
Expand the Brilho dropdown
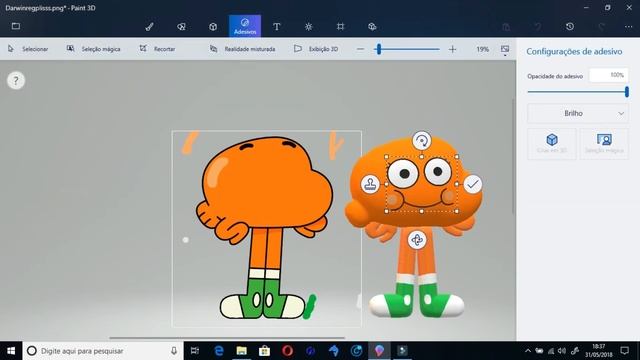click(578, 113)
